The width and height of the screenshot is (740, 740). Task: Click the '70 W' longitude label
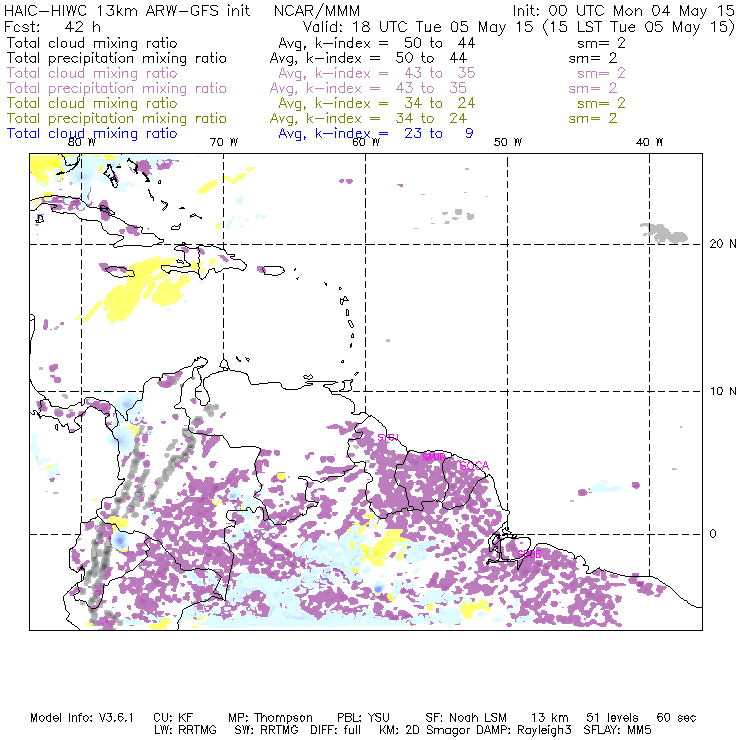(224, 142)
